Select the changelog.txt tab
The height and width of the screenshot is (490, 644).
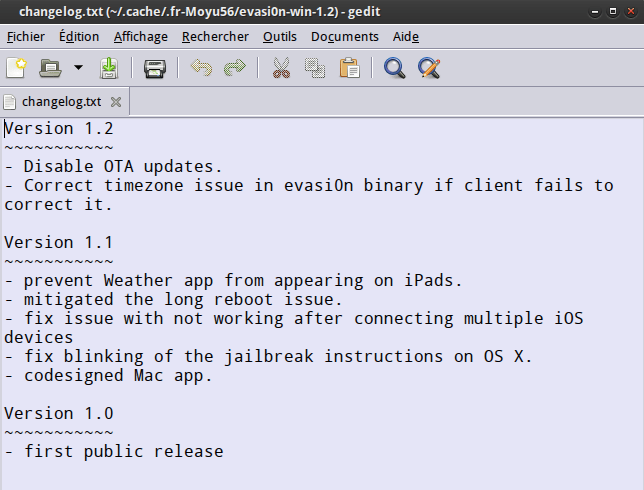(x=64, y=101)
